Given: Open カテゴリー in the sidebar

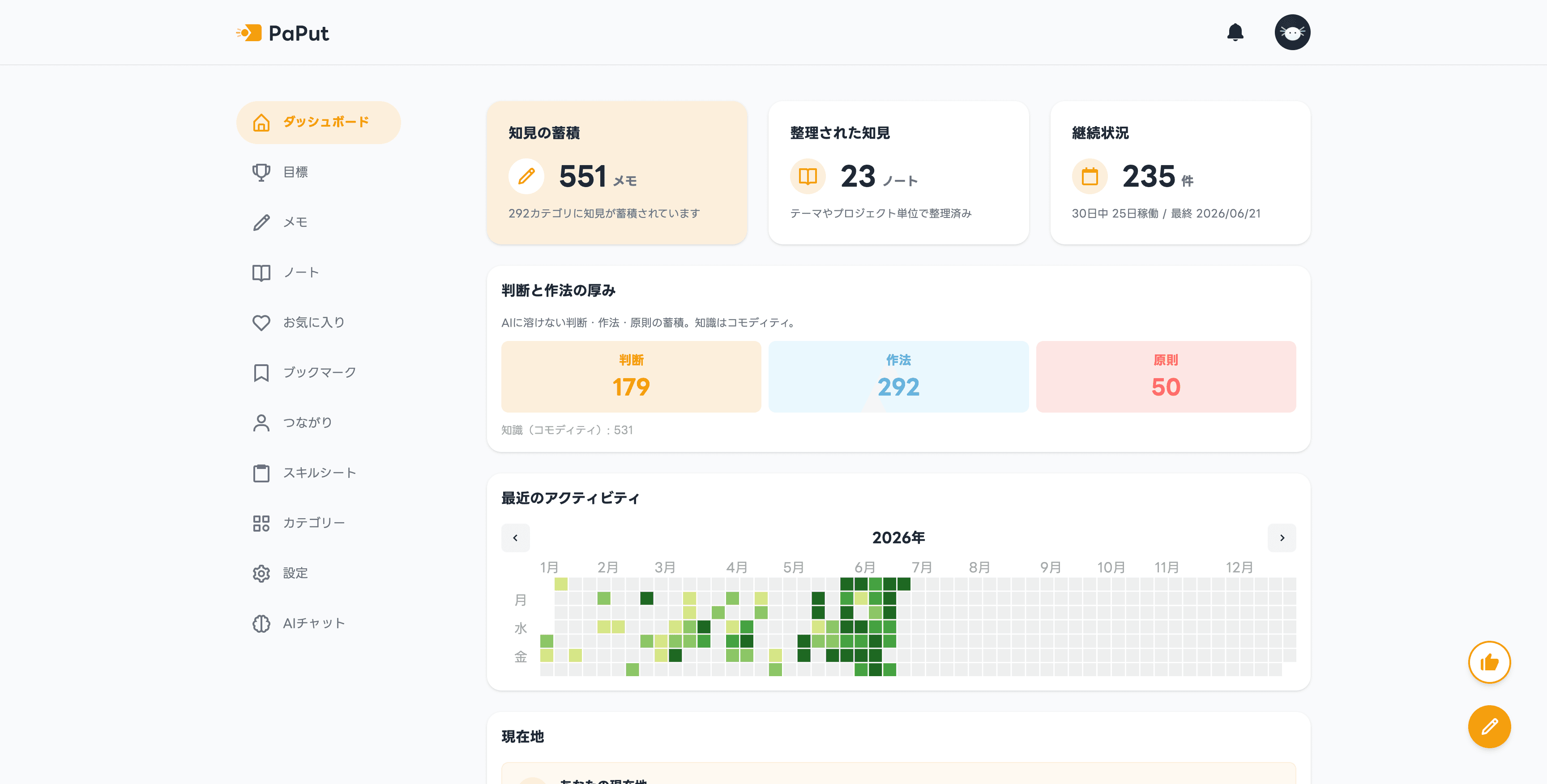Looking at the screenshot, I should click(x=318, y=523).
